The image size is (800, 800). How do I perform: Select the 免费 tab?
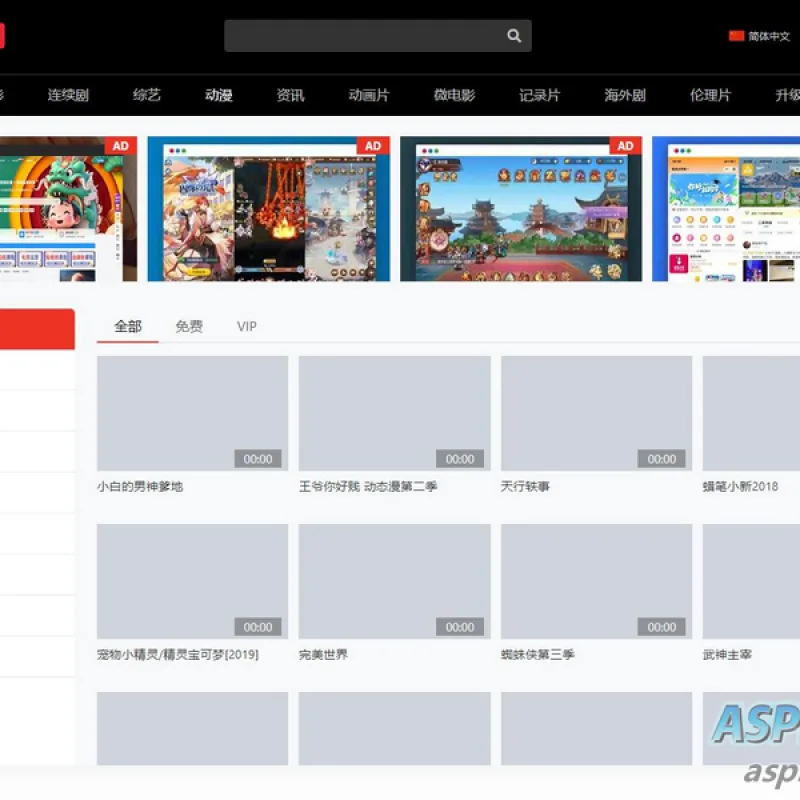tap(189, 327)
